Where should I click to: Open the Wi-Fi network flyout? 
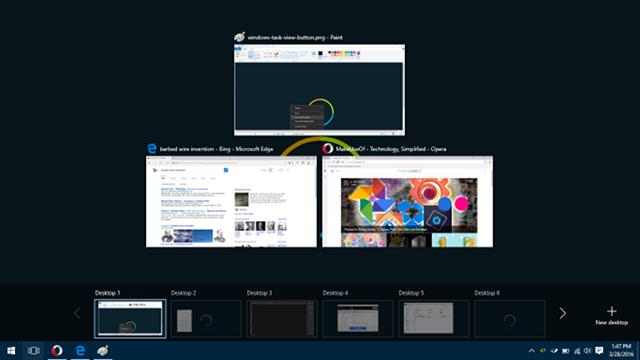[577, 351]
